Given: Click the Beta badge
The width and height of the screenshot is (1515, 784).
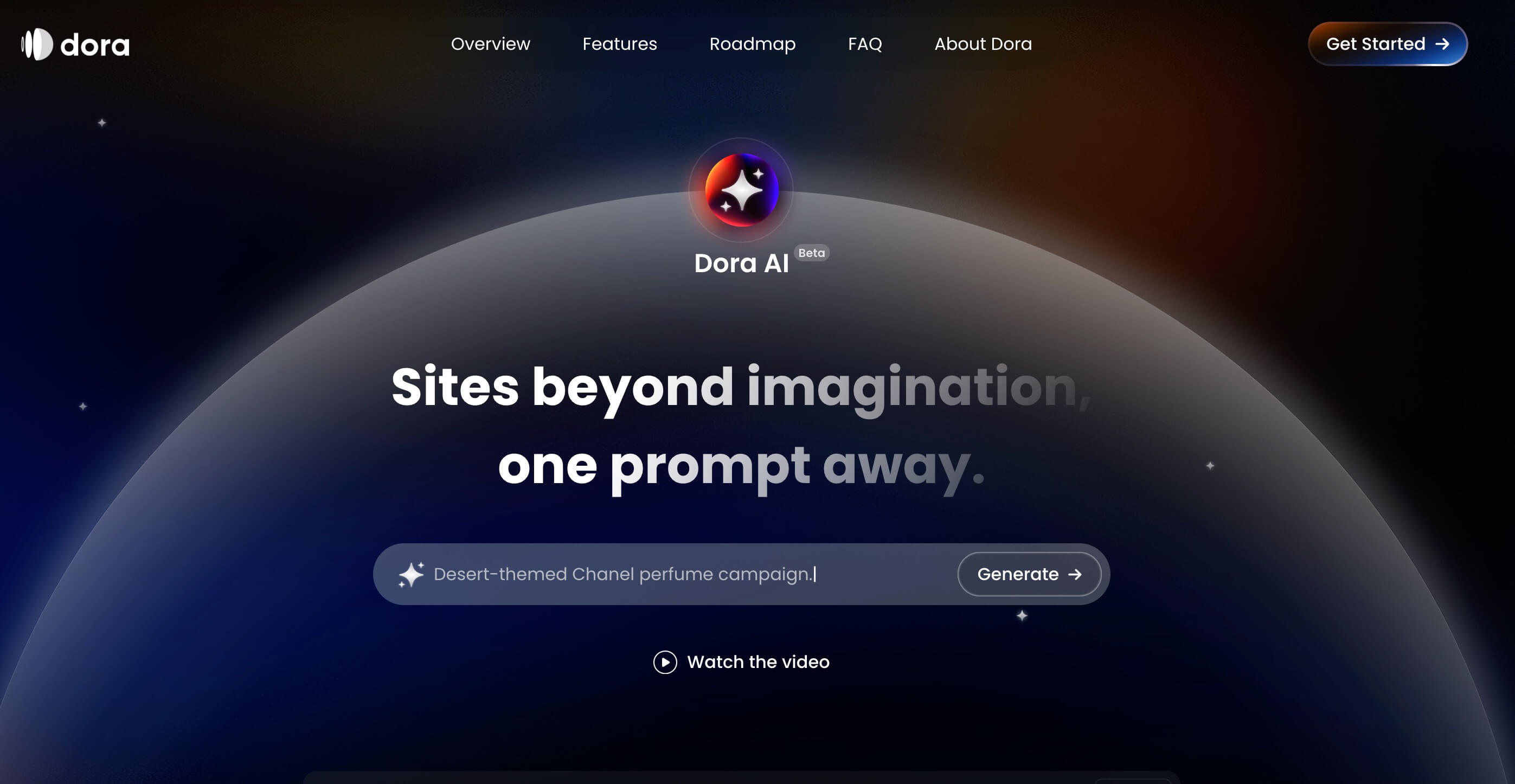Looking at the screenshot, I should [x=812, y=253].
